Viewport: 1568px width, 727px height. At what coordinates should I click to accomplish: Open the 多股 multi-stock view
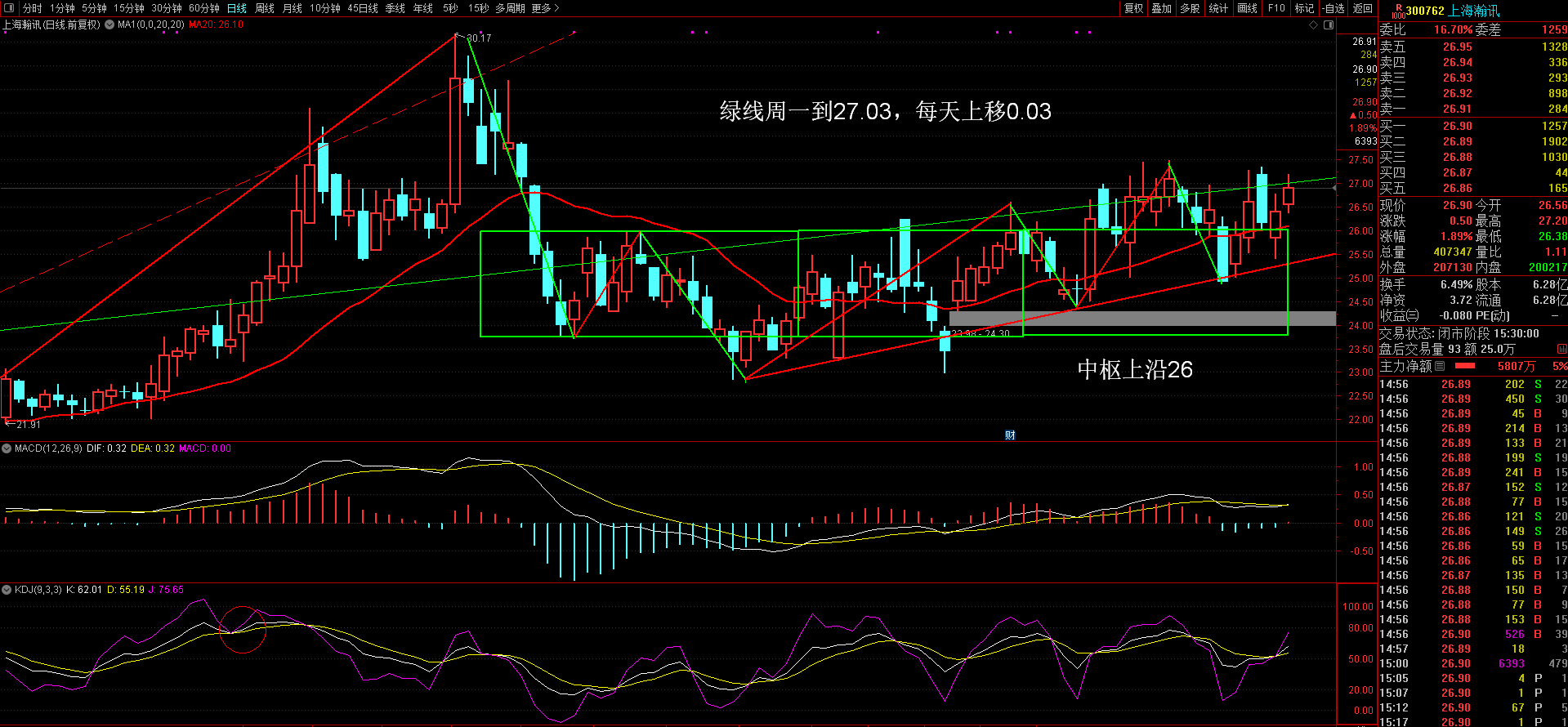coord(1191,8)
